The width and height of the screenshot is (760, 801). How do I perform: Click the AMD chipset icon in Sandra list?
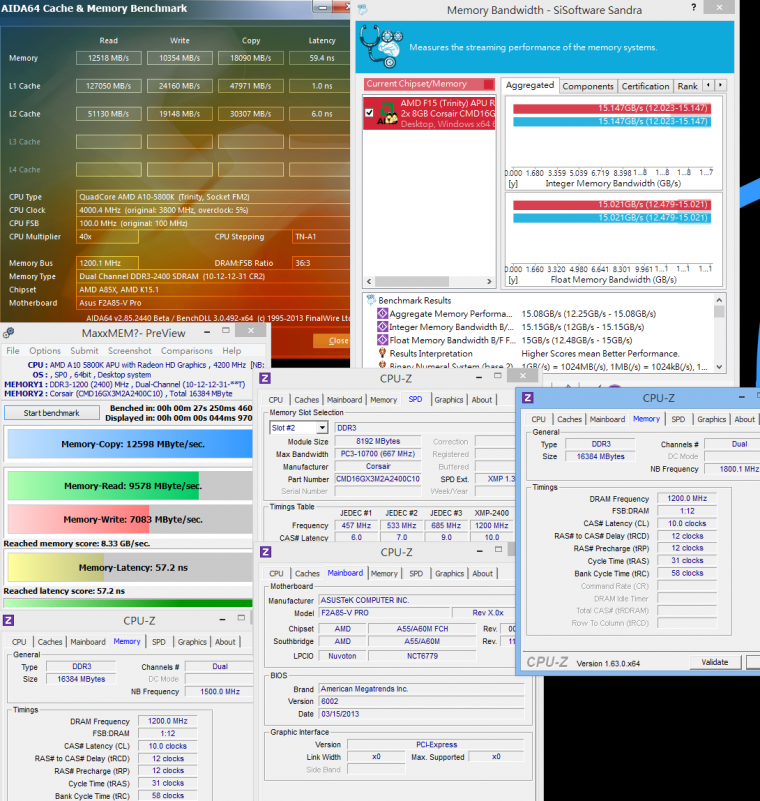click(387, 113)
